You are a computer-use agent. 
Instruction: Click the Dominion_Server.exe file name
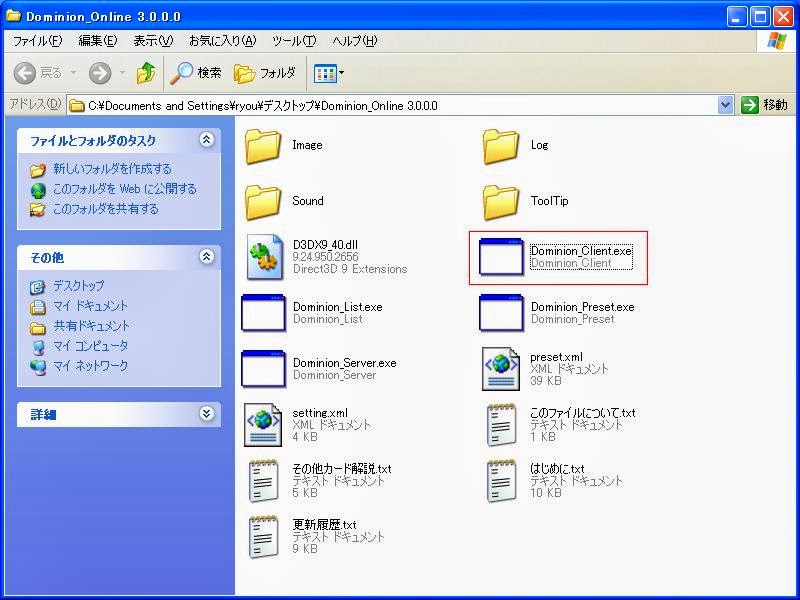click(x=344, y=363)
